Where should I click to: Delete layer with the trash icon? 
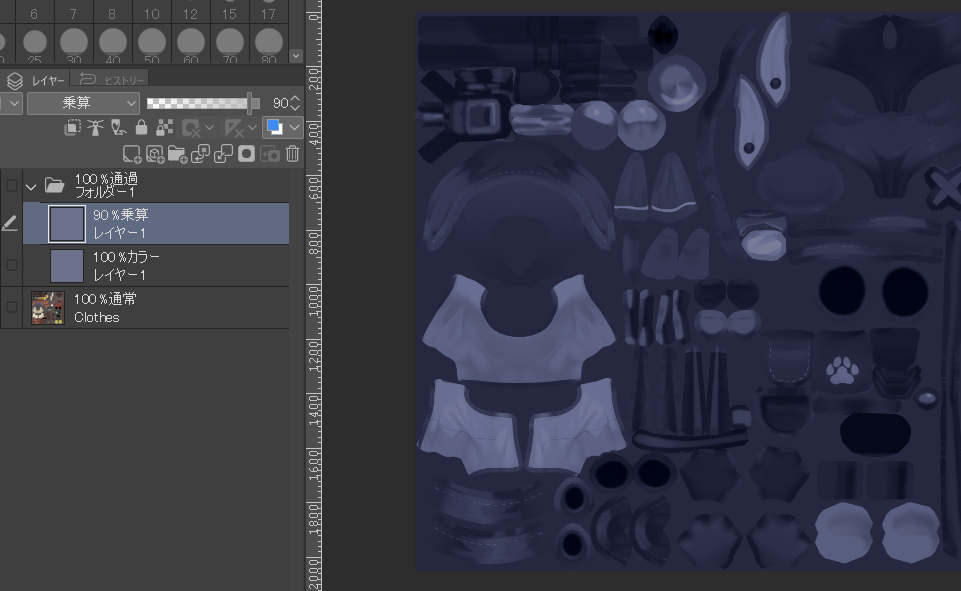[292, 154]
